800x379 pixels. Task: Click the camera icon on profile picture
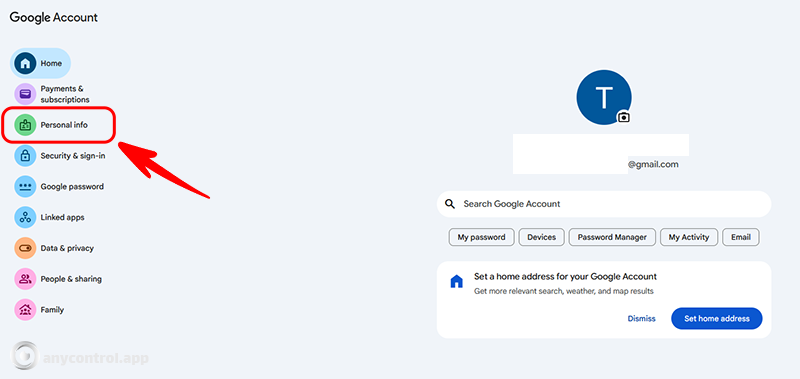tap(623, 117)
